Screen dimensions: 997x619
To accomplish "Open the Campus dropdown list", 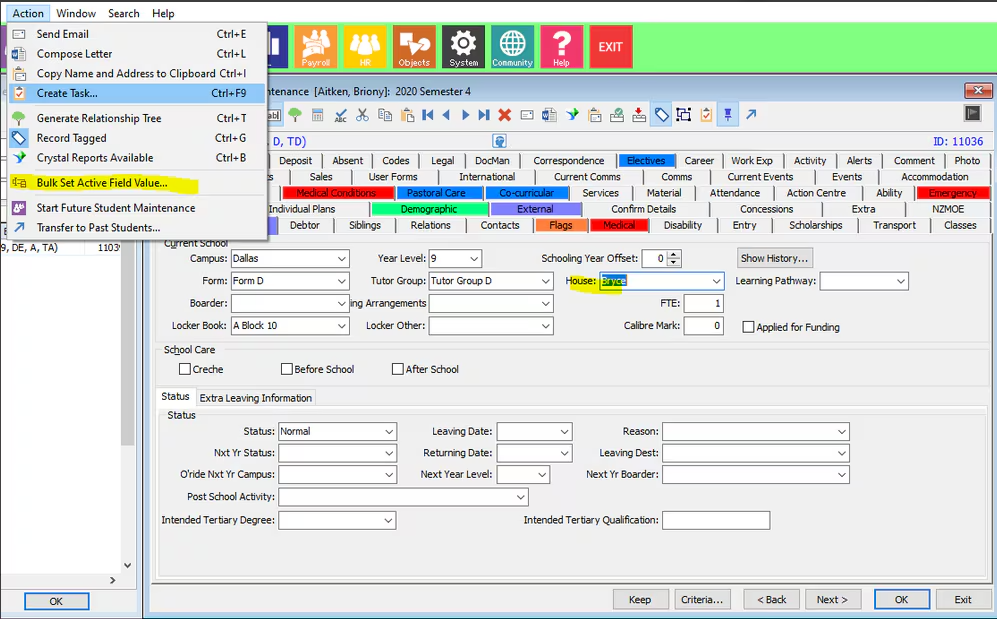I will (341, 259).
